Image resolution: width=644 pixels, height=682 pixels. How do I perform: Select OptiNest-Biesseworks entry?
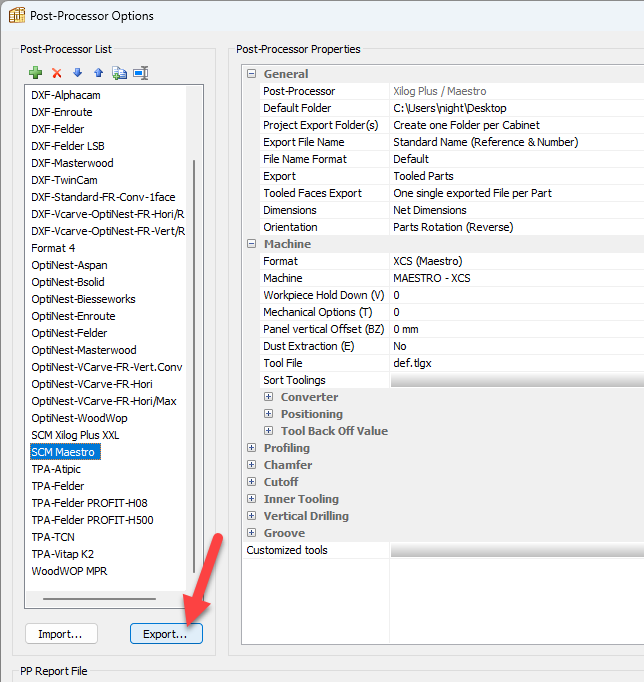coord(83,299)
